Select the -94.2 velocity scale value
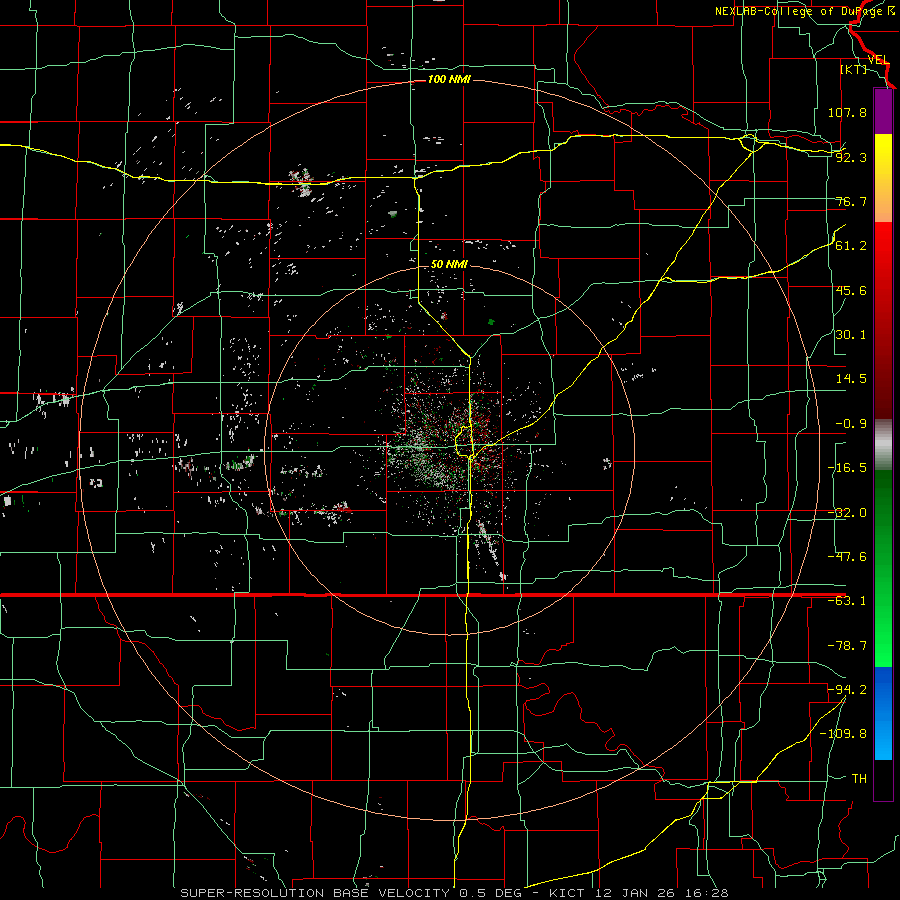The image size is (900, 900). tap(847, 689)
